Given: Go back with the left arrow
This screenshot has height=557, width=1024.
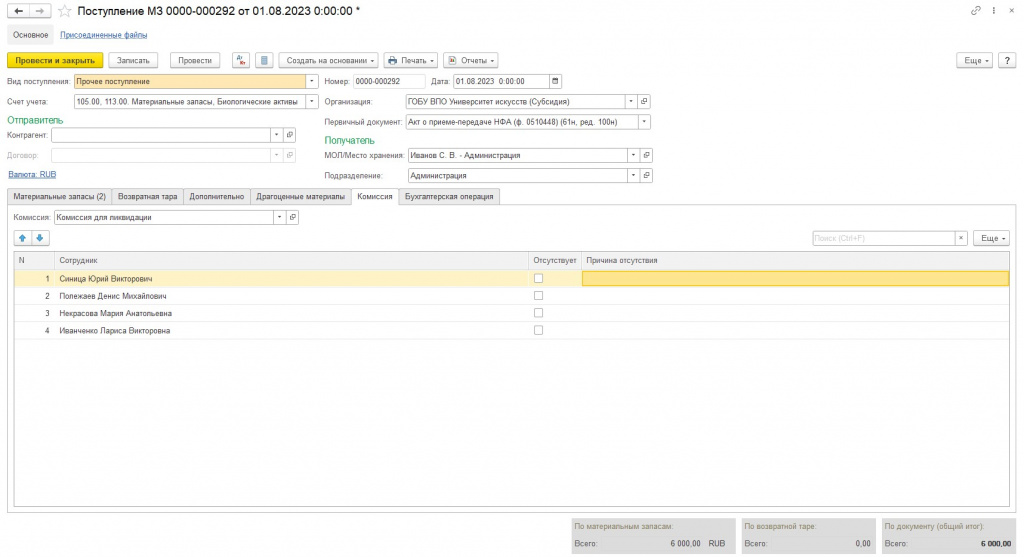Looking at the screenshot, I should click(19, 11).
